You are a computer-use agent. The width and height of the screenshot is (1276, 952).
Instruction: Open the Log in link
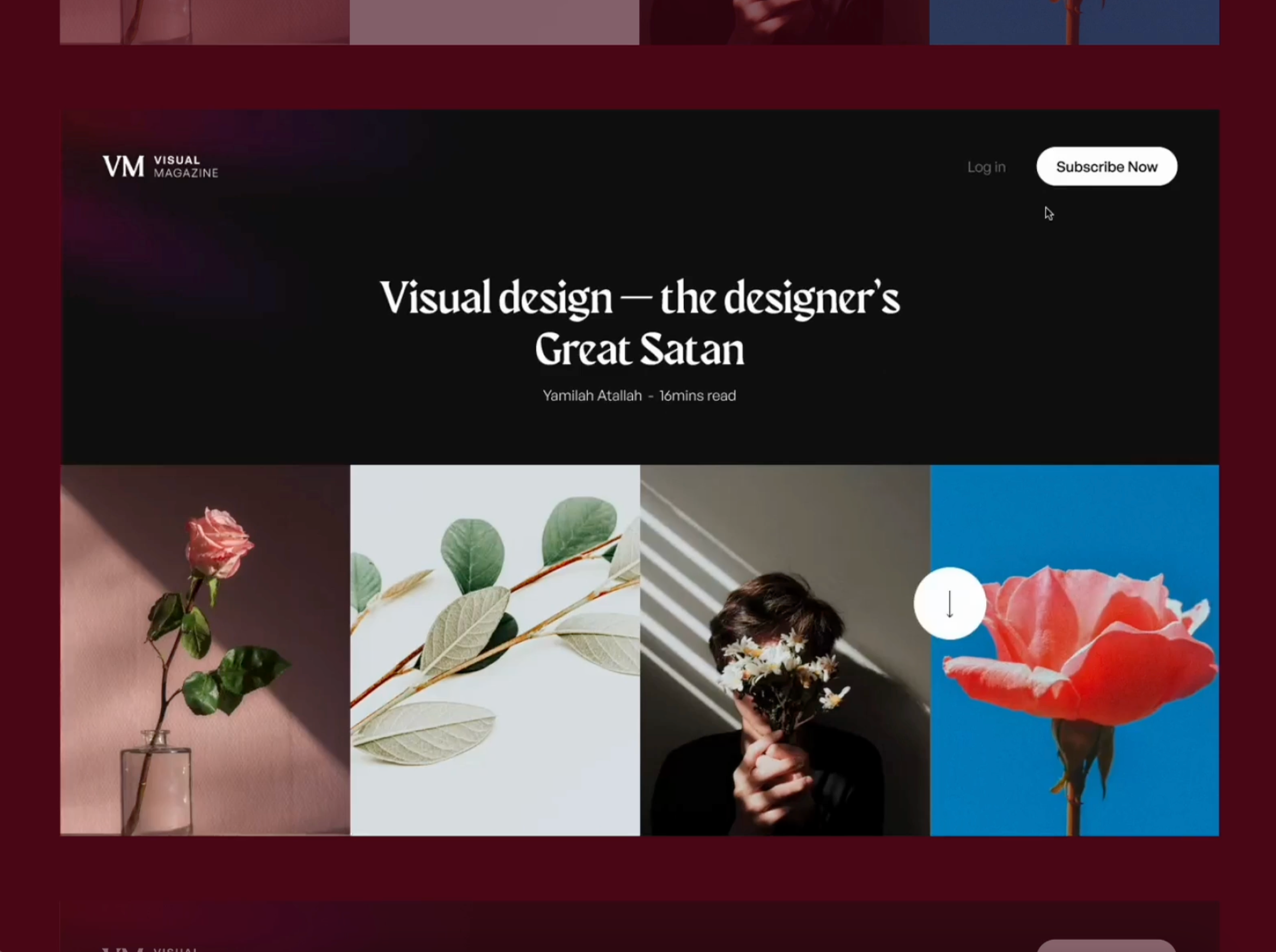[986, 167]
